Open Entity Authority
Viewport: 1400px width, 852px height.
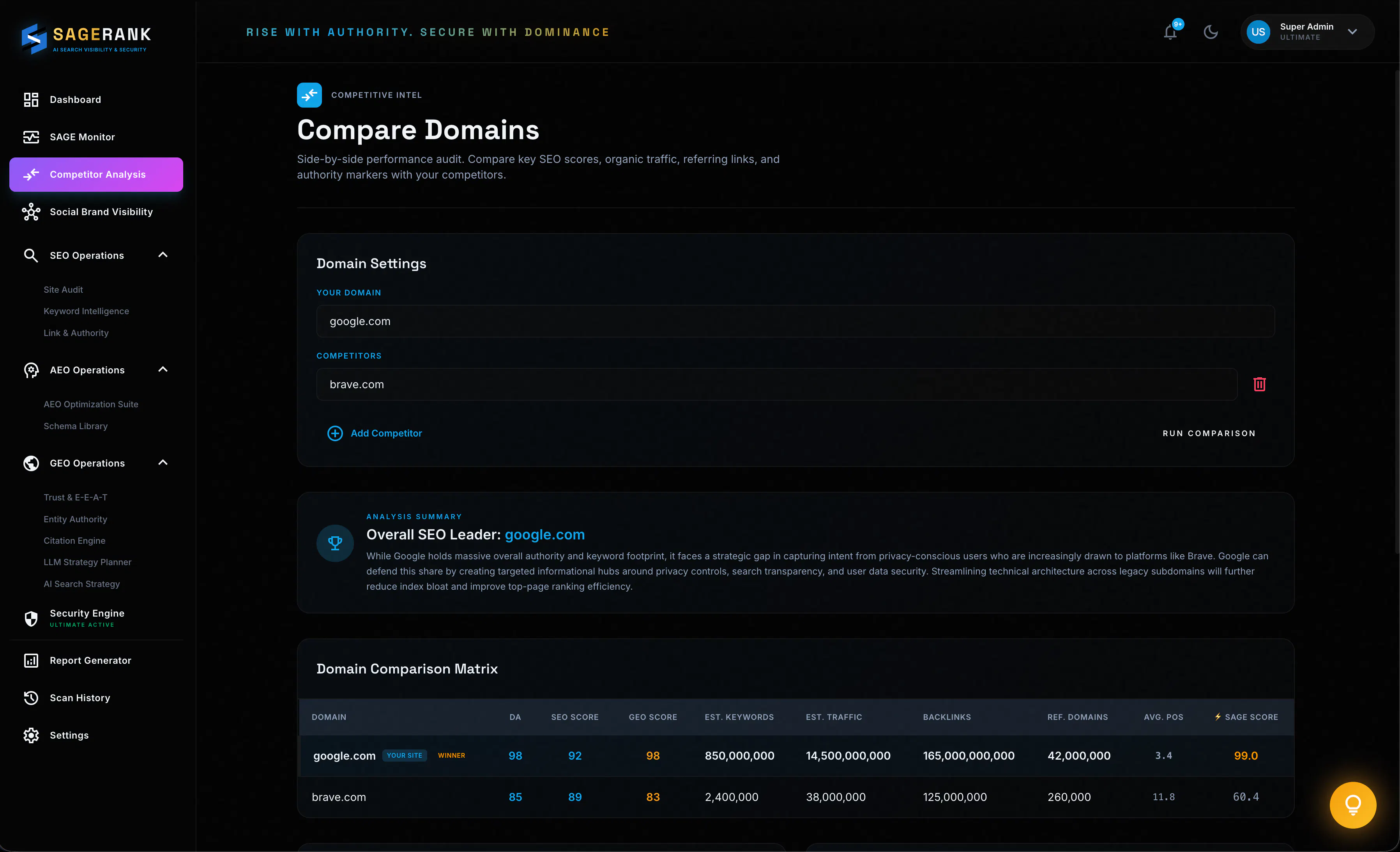76,519
